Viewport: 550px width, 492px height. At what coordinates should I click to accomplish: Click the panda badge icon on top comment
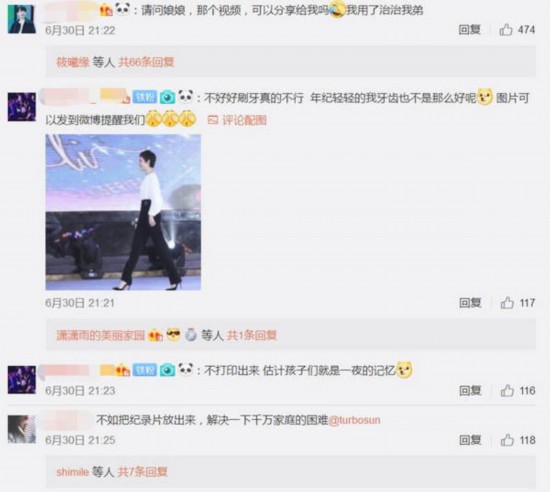coord(123,9)
